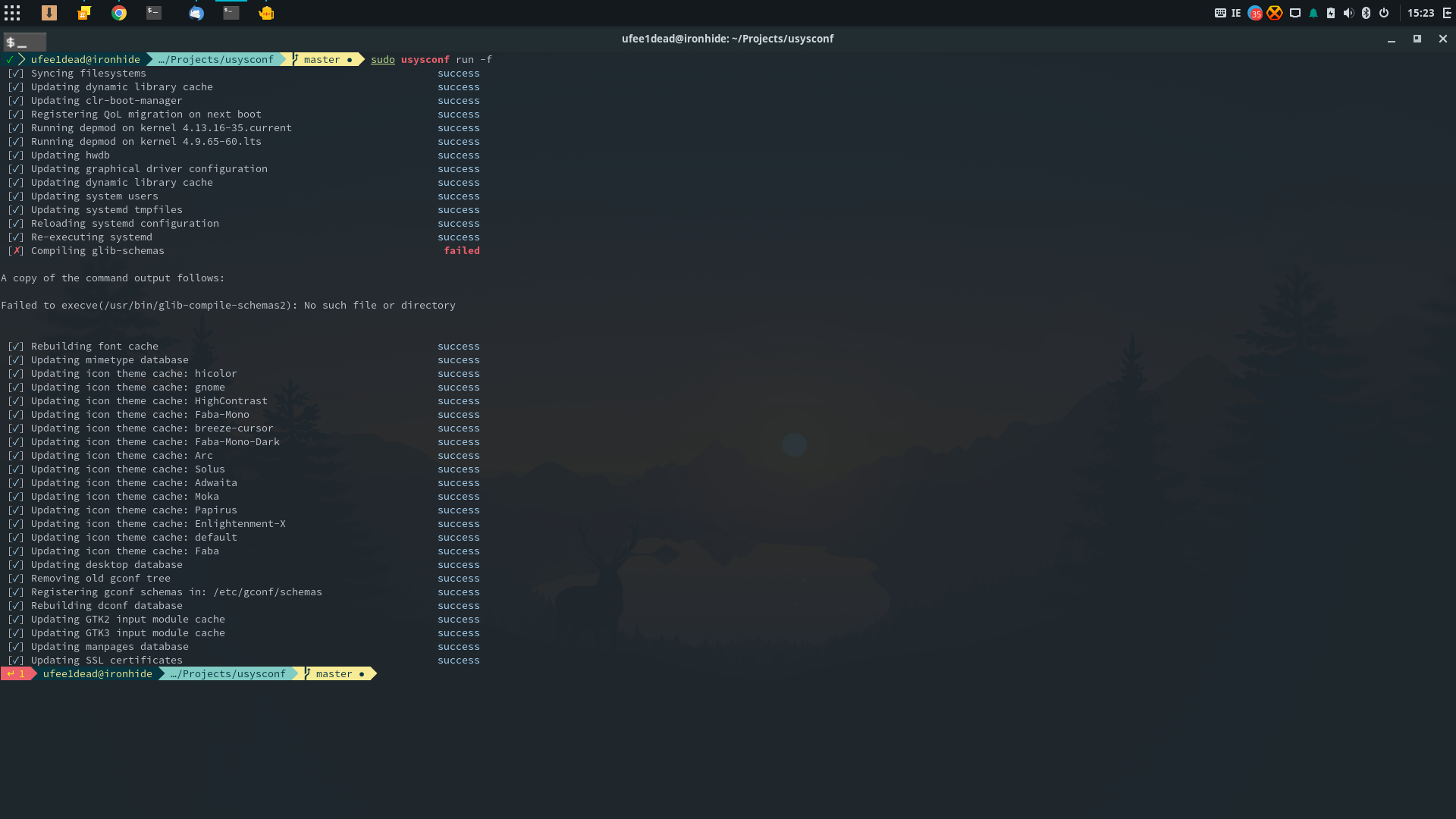Screen dimensions: 1456x819
Task: Open Thunderbird mail from the panel
Action: point(196,13)
